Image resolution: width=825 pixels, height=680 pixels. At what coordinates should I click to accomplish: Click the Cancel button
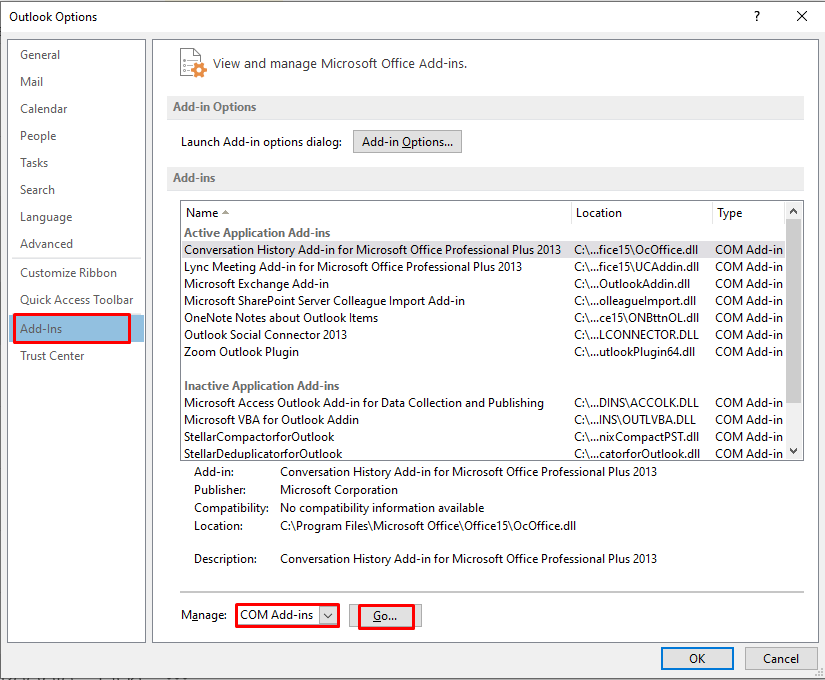[781, 658]
